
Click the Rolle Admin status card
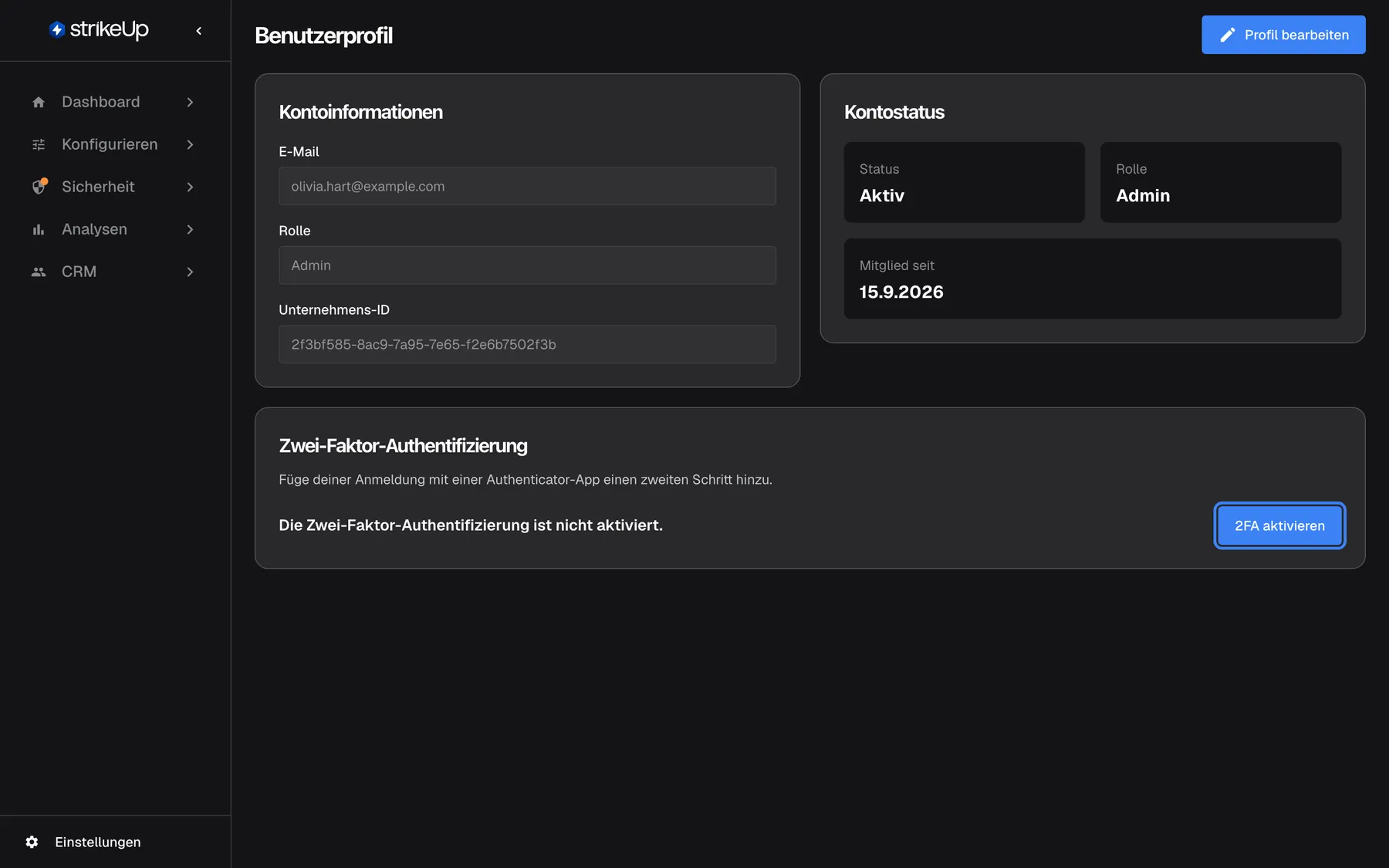coord(1220,182)
